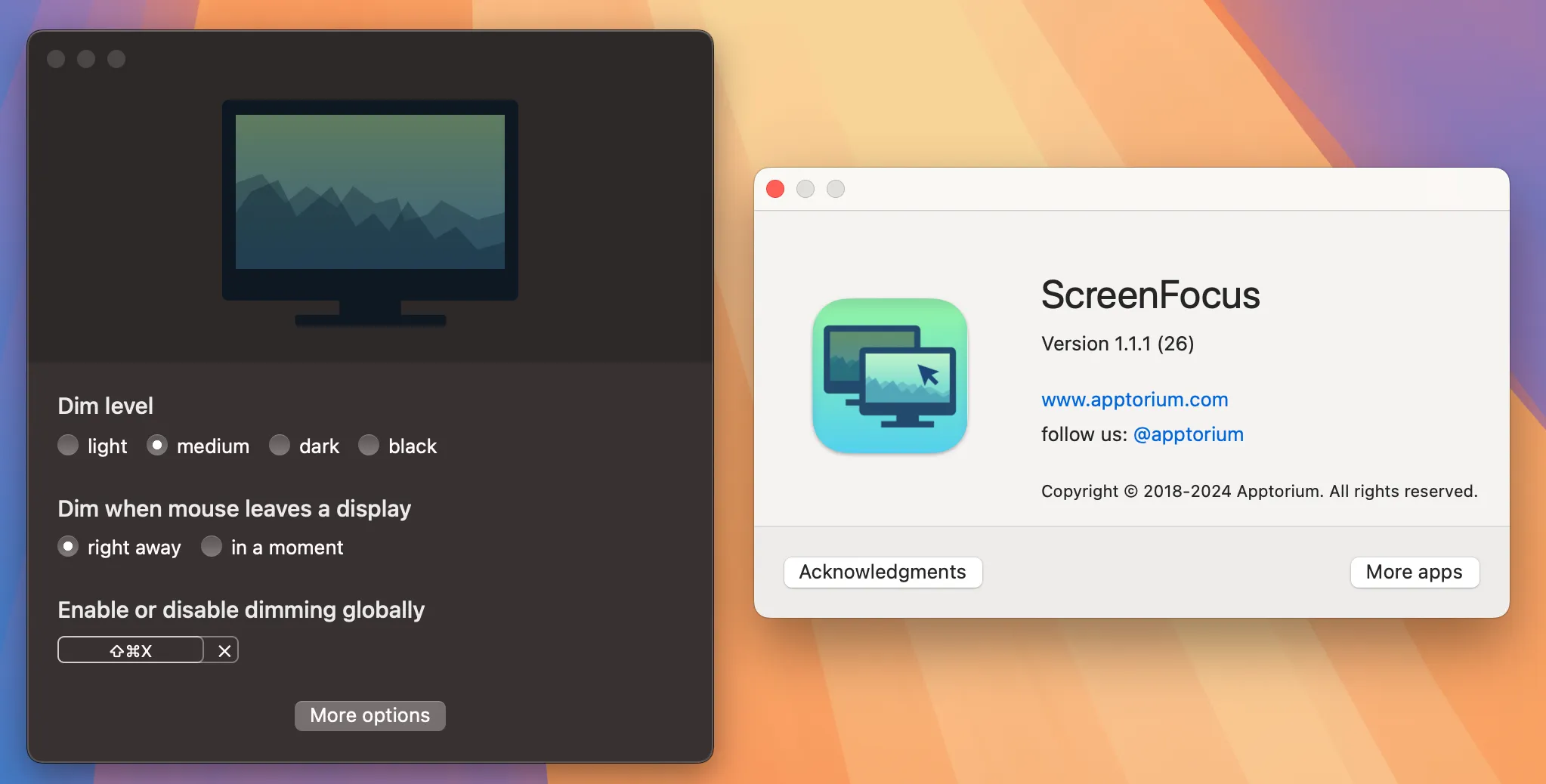Click the Copyright 2018-2024 Apptorium text
This screenshot has width=1546, height=784.
(x=1259, y=491)
